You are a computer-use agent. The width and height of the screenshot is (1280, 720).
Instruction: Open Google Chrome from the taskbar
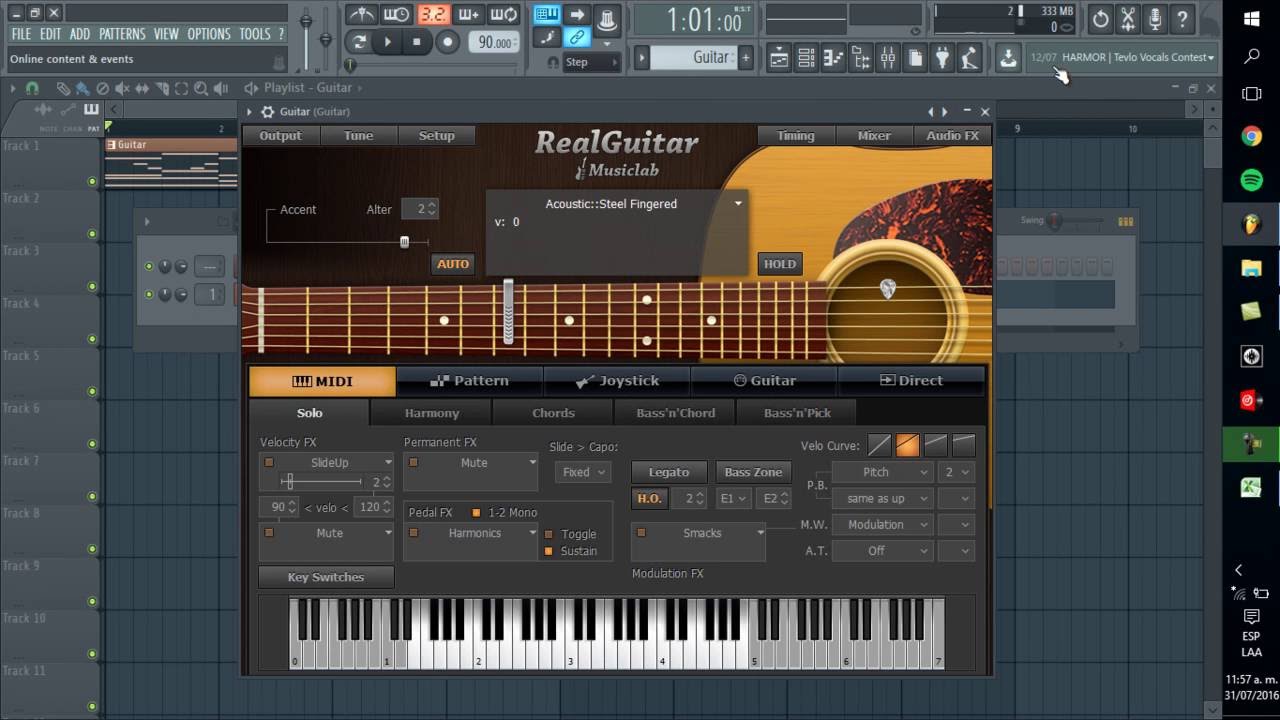(1251, 136)
